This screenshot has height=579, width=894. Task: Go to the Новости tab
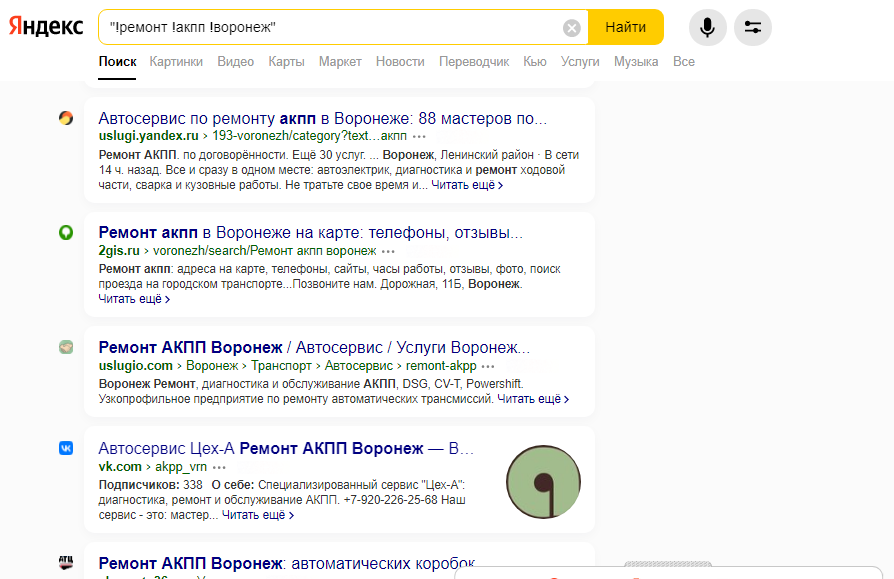pyautogui.click(x=400, y=62)
